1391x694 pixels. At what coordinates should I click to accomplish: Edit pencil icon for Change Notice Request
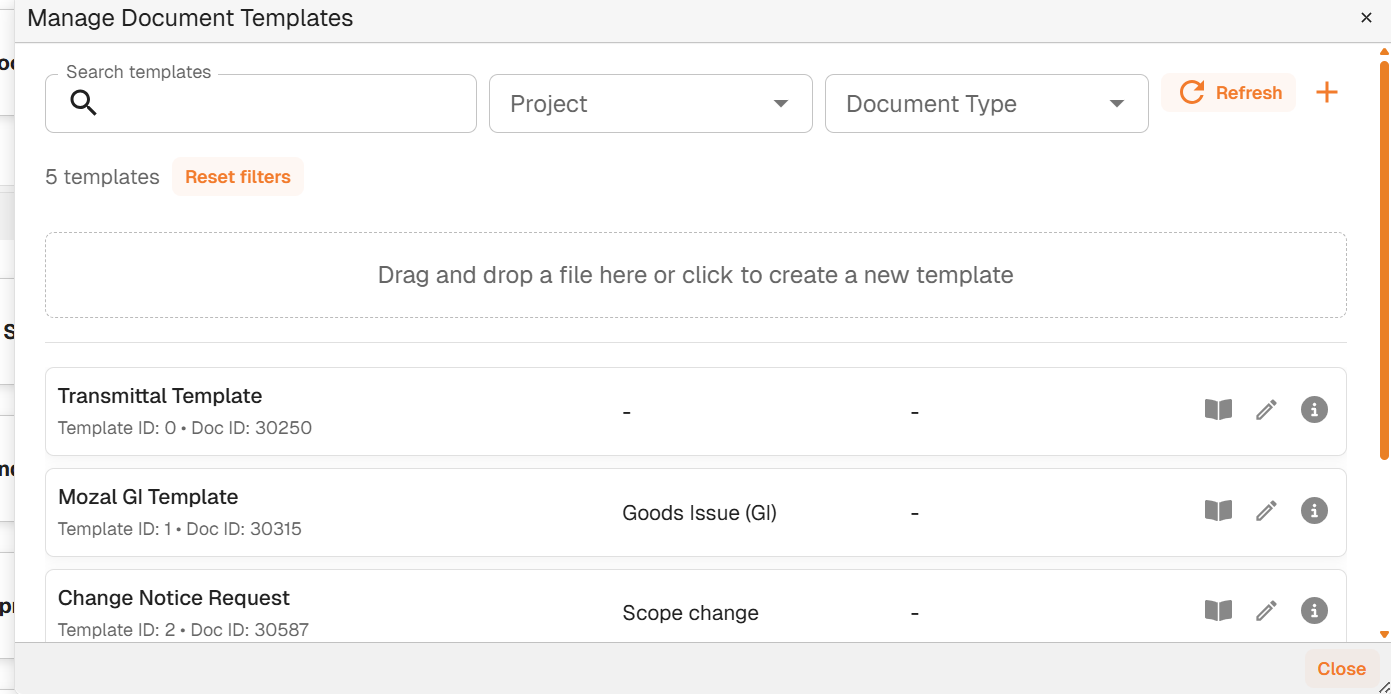coord(1266,611)
